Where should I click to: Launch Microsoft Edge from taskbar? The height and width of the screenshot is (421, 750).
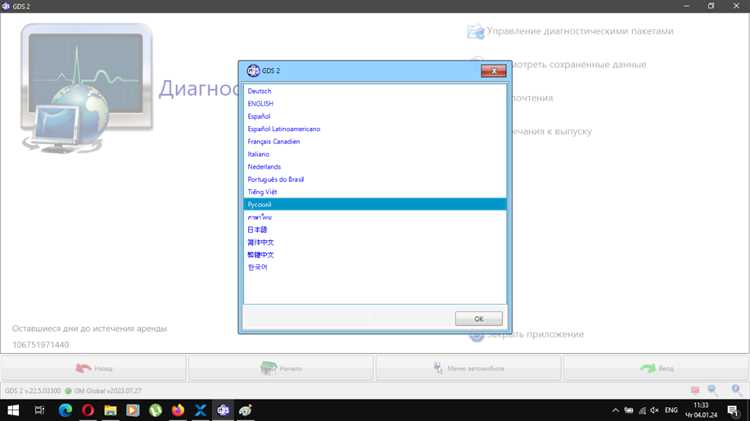[65, 410]
